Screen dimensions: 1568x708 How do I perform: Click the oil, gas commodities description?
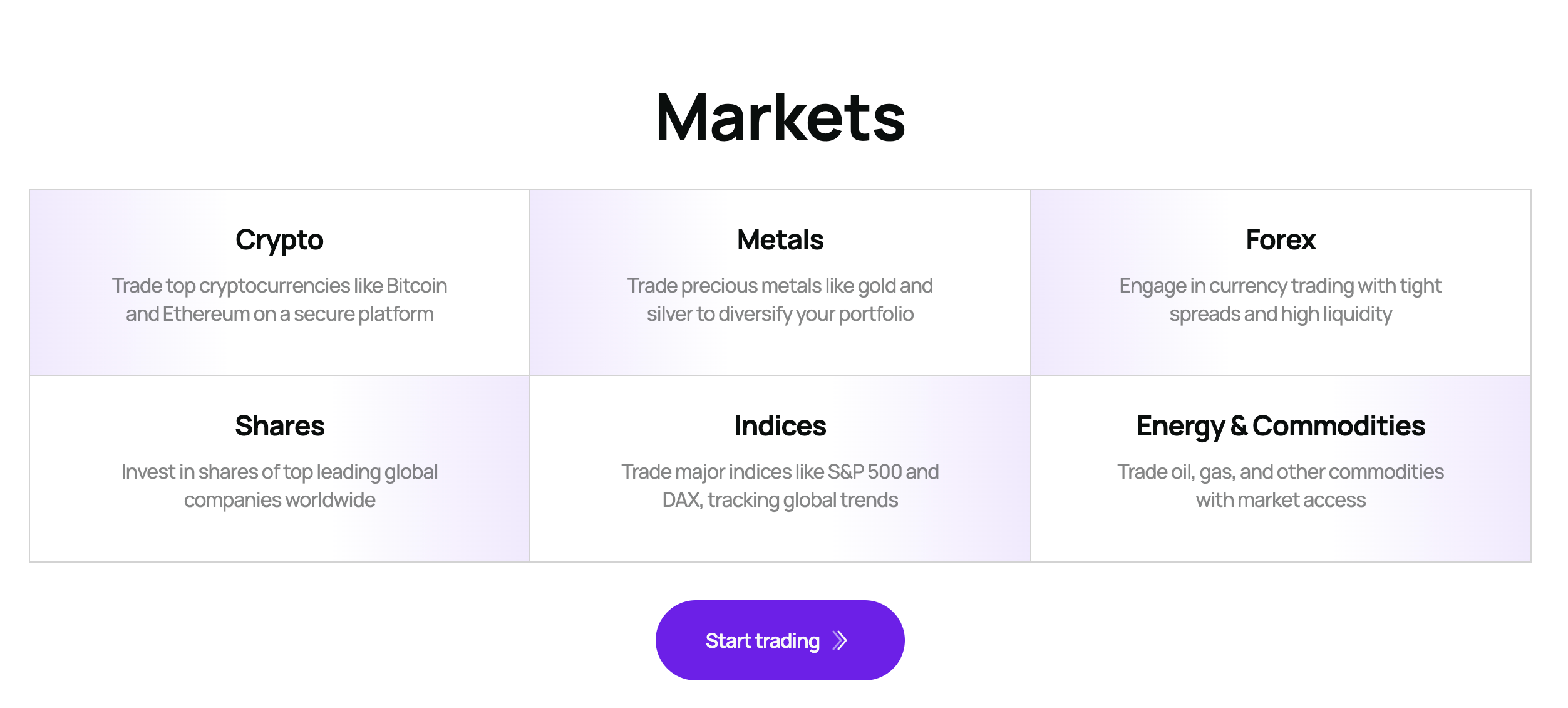[1281, 486]
